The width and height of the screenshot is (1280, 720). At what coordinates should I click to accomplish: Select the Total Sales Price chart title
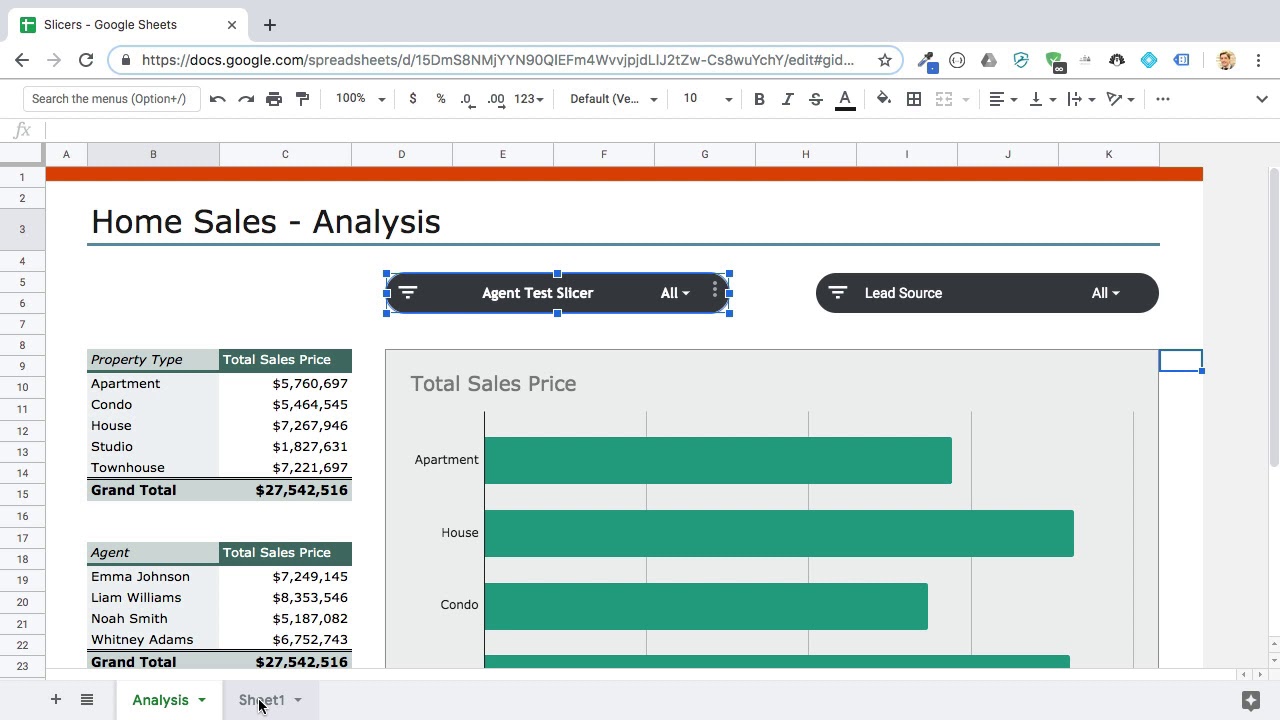[493, 384]
